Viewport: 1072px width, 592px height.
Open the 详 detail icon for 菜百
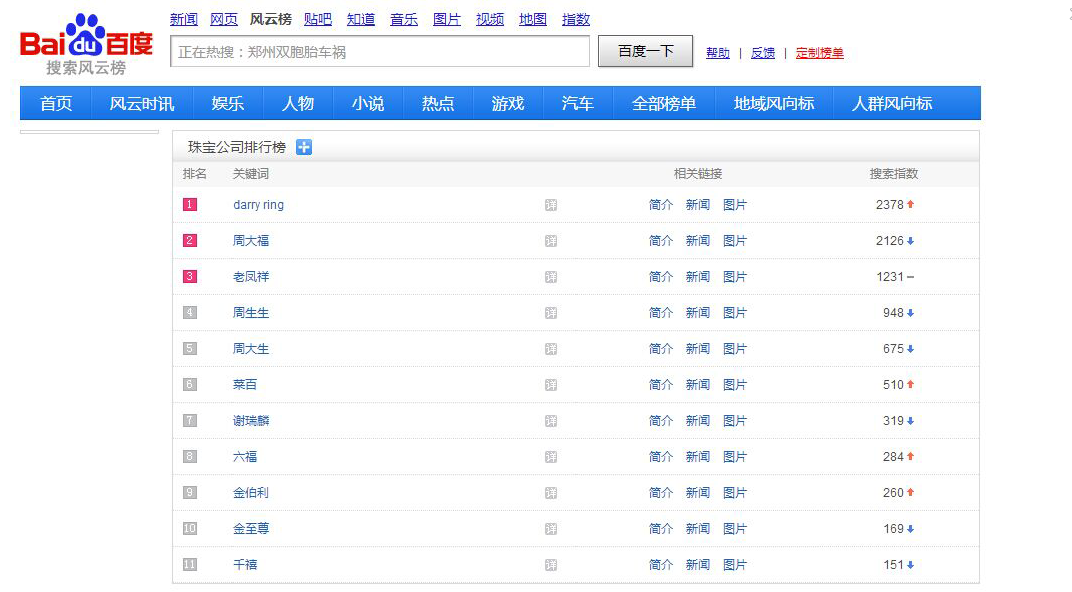(550, 385)
